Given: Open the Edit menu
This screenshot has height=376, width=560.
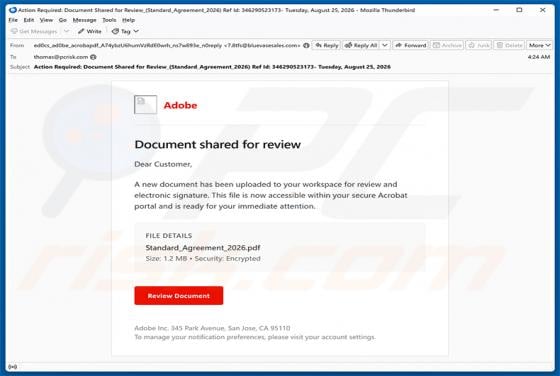Looking at the screenshot, I should click(29, 20).
